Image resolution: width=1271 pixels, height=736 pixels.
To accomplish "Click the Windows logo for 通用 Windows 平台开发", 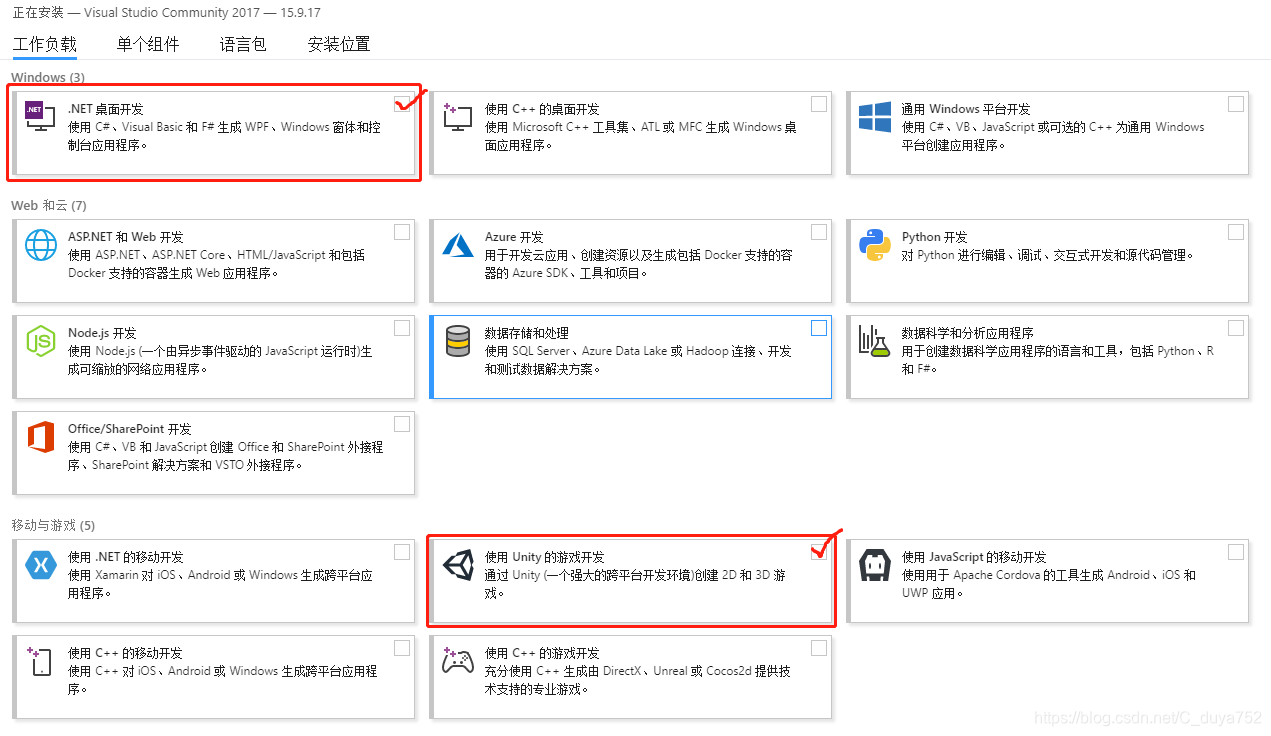I will tap(874, 117).
